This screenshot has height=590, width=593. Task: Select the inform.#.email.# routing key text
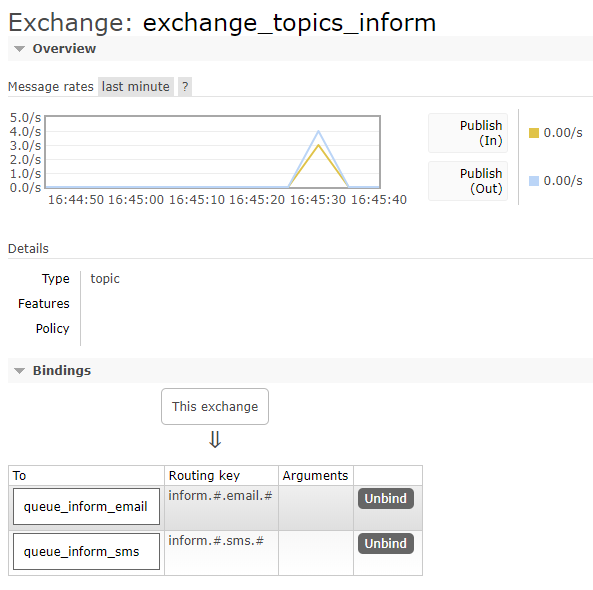click(220, 495)
